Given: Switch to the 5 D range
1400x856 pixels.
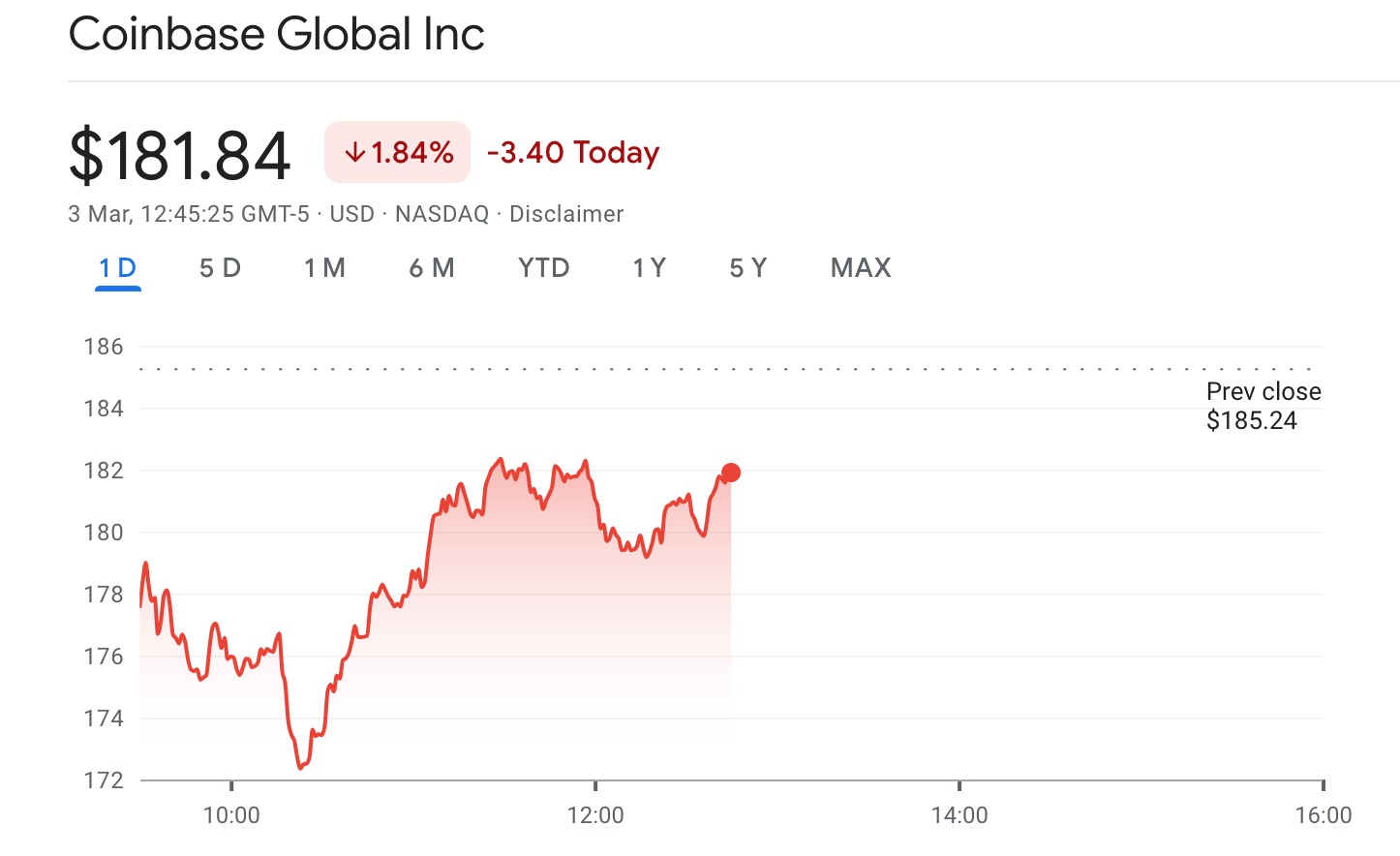Looking at the screenshot, I should pyautogui.click(x=219, y=268).
